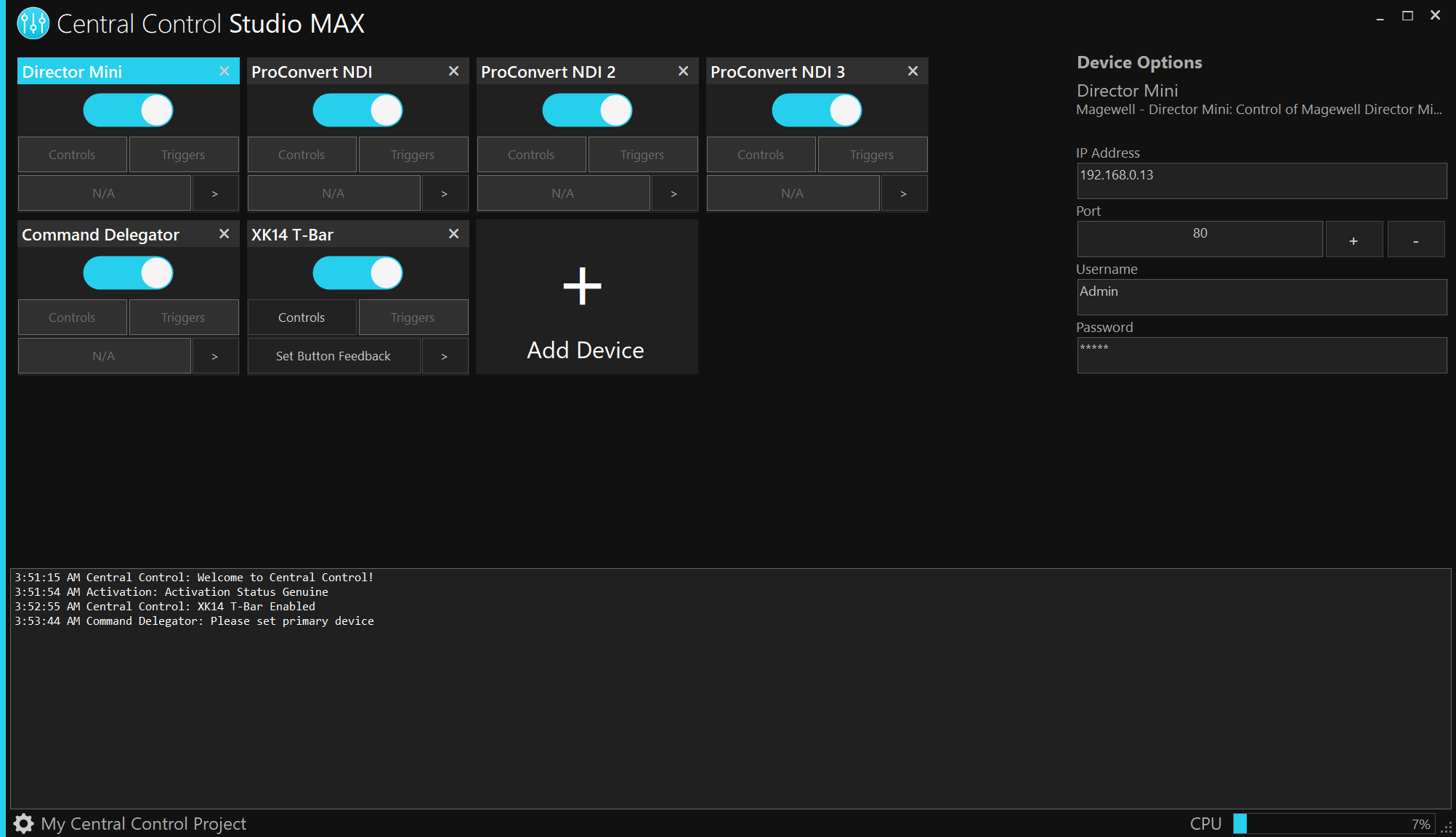Click the Password field
Viewport: 1456px width, 837px height.
pyautogui.click(x=1261, y=355)
